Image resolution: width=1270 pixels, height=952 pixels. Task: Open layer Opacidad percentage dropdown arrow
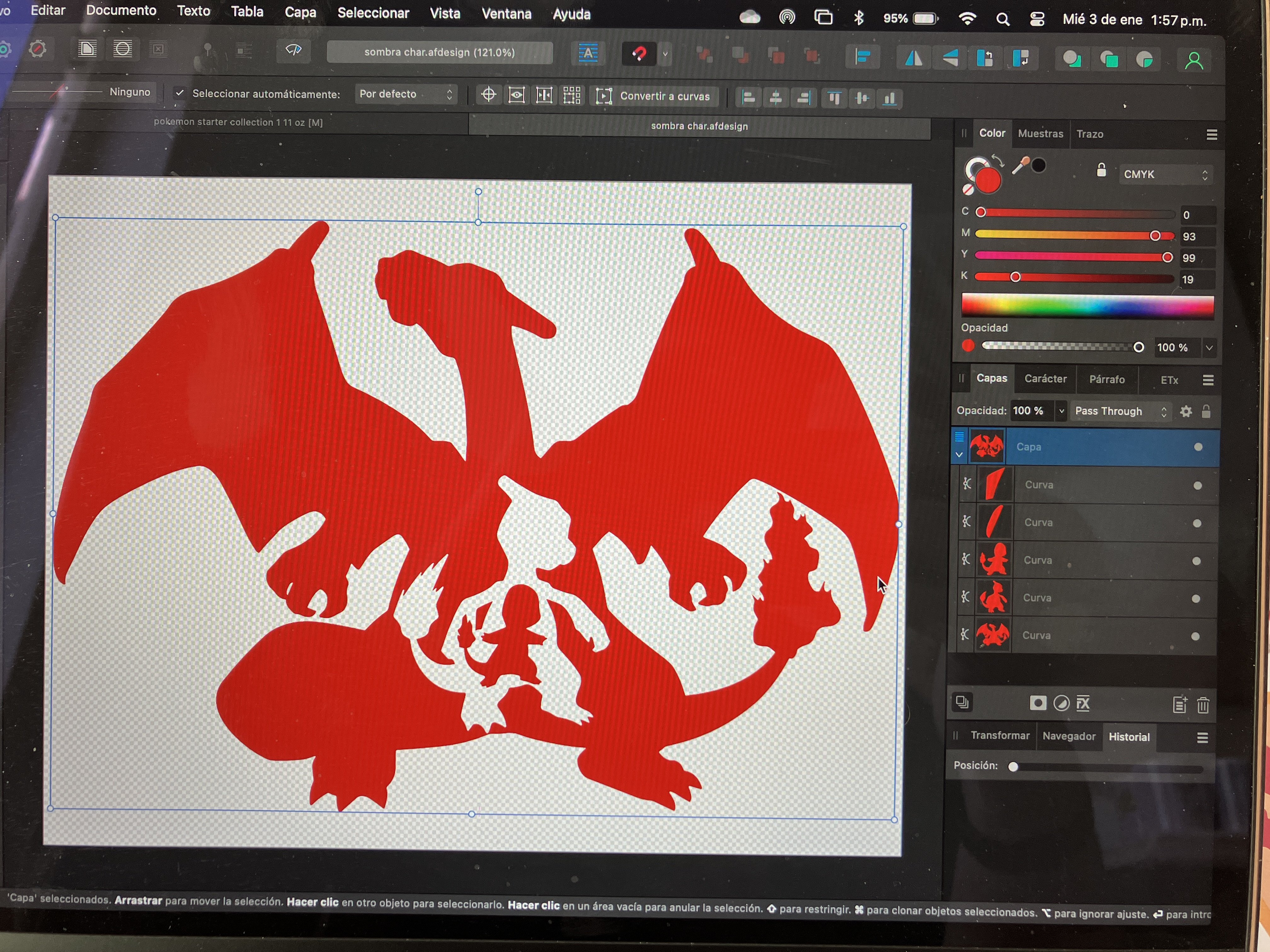(1061, 411)
